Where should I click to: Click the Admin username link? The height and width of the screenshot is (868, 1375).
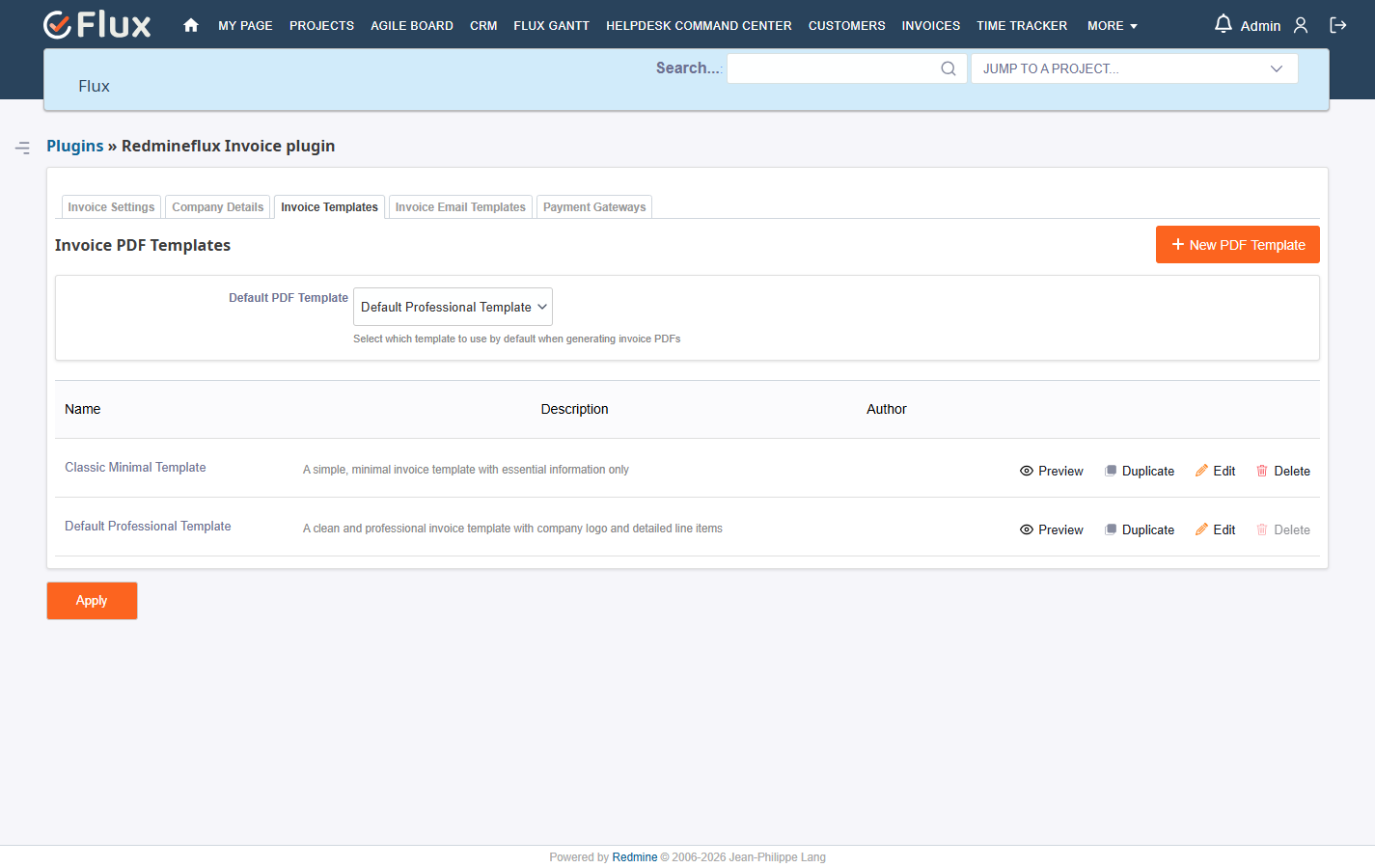click(x=1260, y=26)
